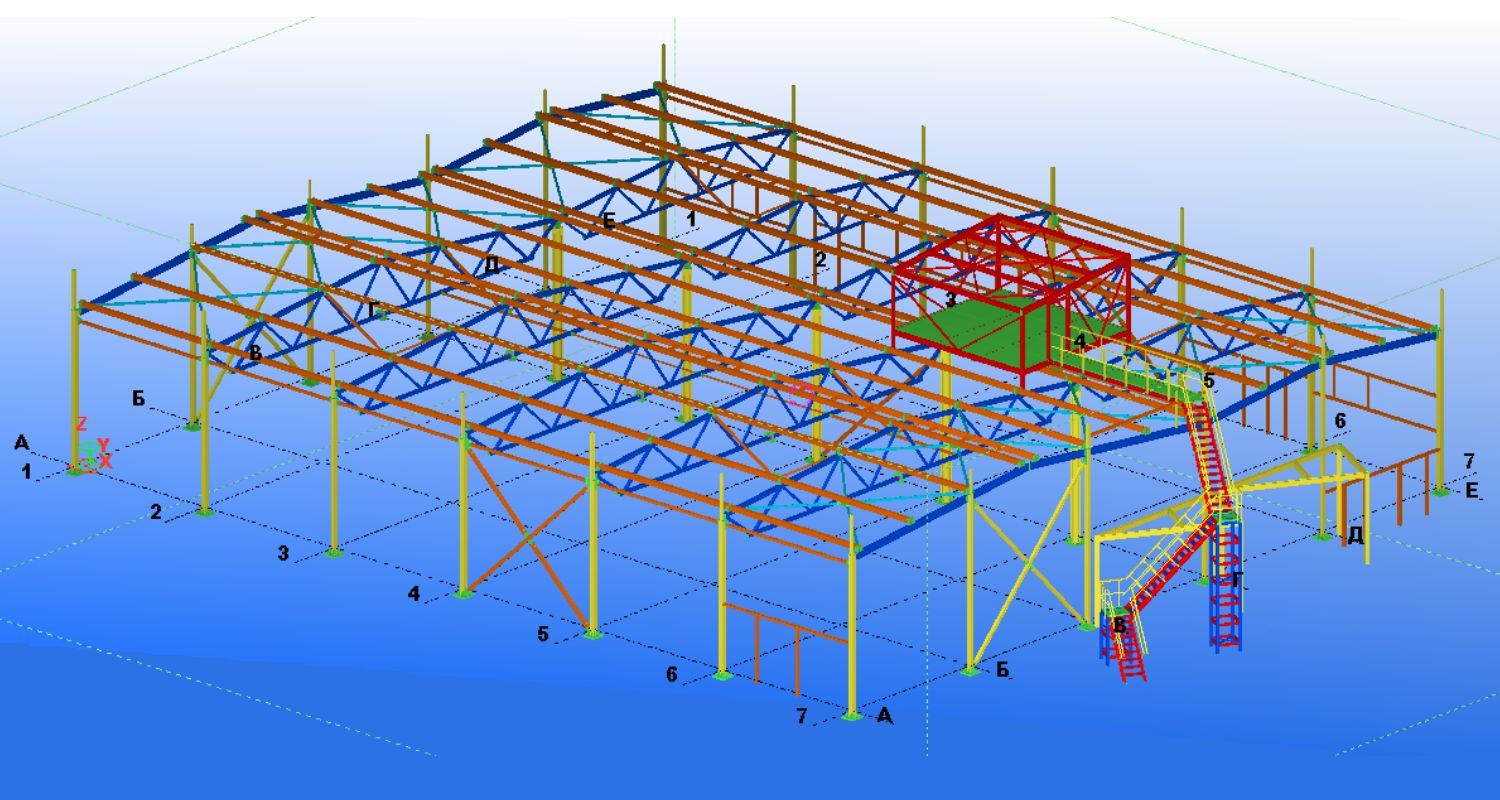1500x800 pixels.
Task: Click grid label В at the stair base
Action: [x=1120, y=626]
